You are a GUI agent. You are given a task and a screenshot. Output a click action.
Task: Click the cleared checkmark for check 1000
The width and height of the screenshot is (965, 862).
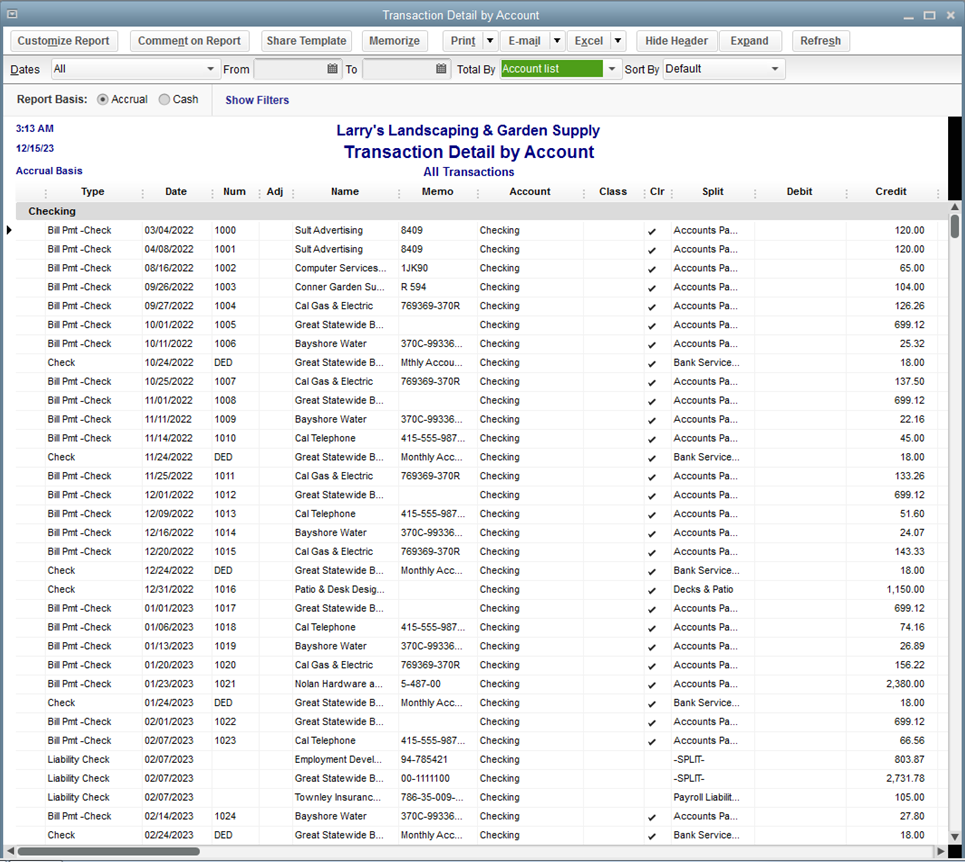pyautogui.click(x=652, y=231)
